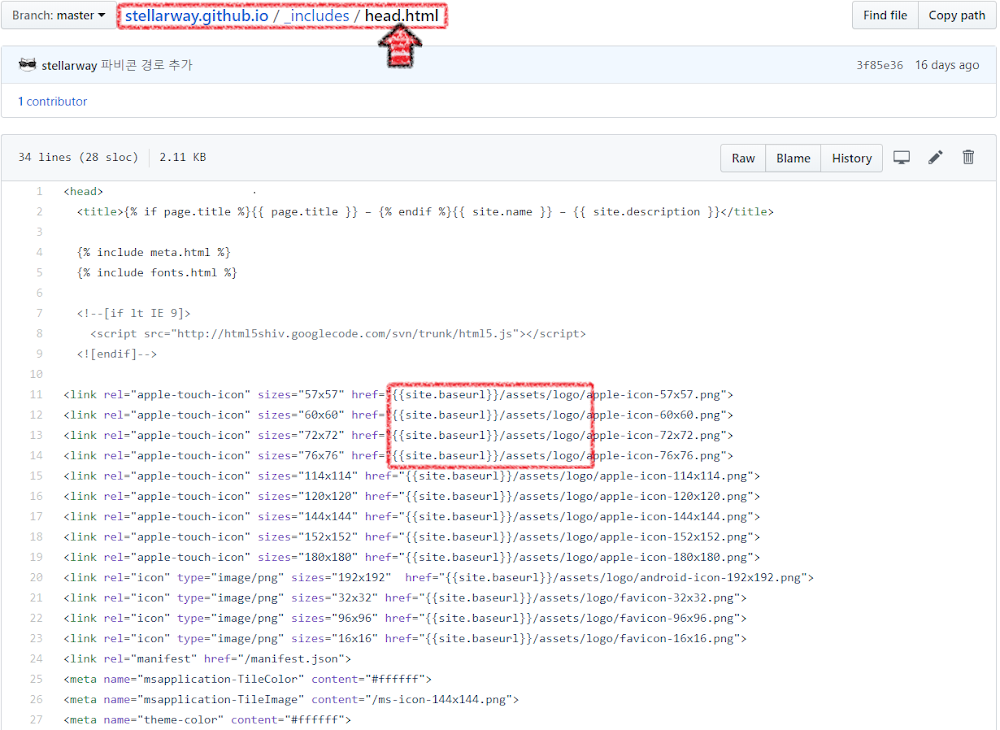The width and height of the screenshot is (1000, 730).
Task: Click the android-icon-192x192.png link line
Action: pos(439,578)
